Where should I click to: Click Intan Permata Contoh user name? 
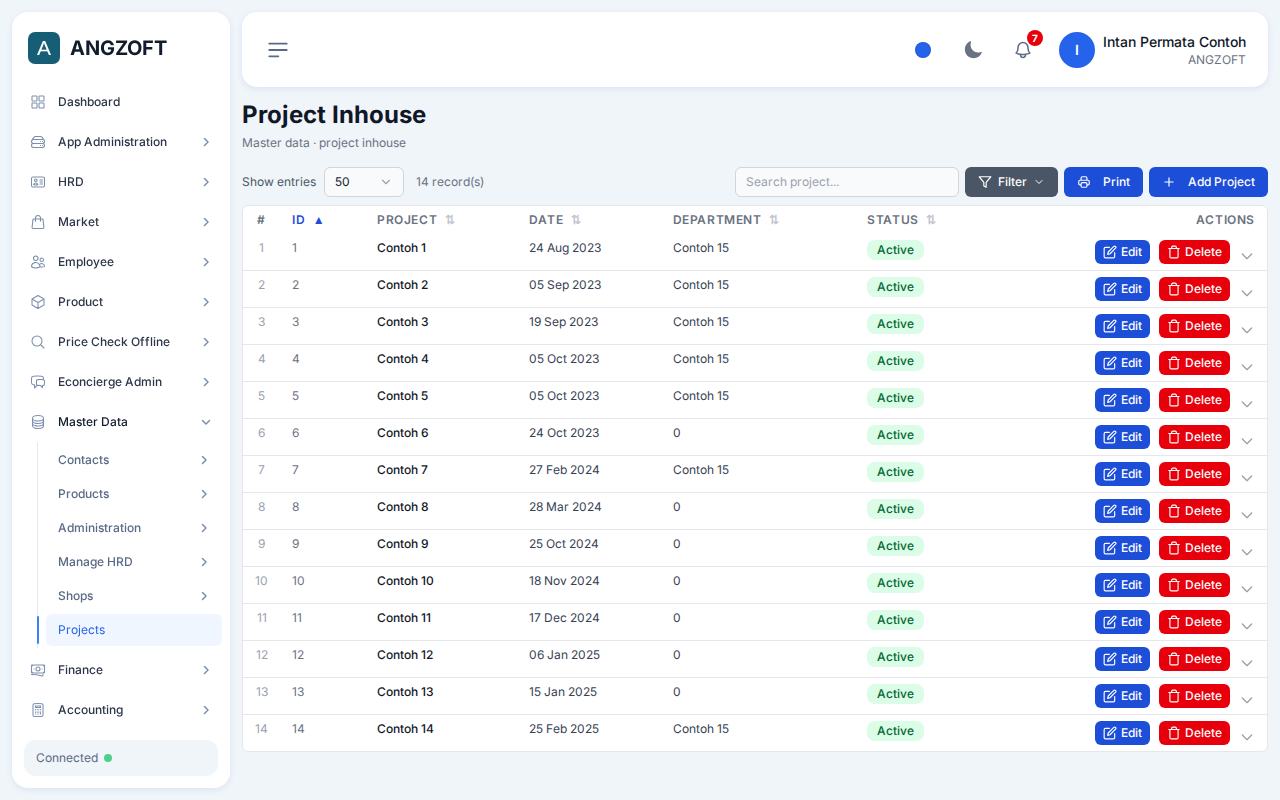(x=1174, y=42)
